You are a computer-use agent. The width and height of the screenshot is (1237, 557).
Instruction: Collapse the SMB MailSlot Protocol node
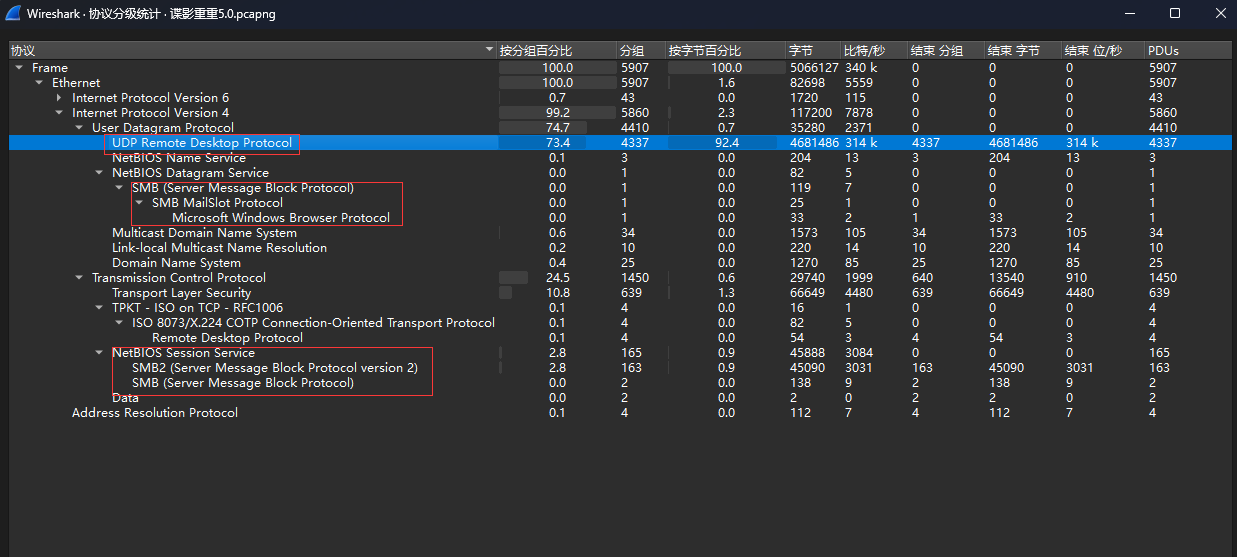pyautogui.click(x=139, y=203)
